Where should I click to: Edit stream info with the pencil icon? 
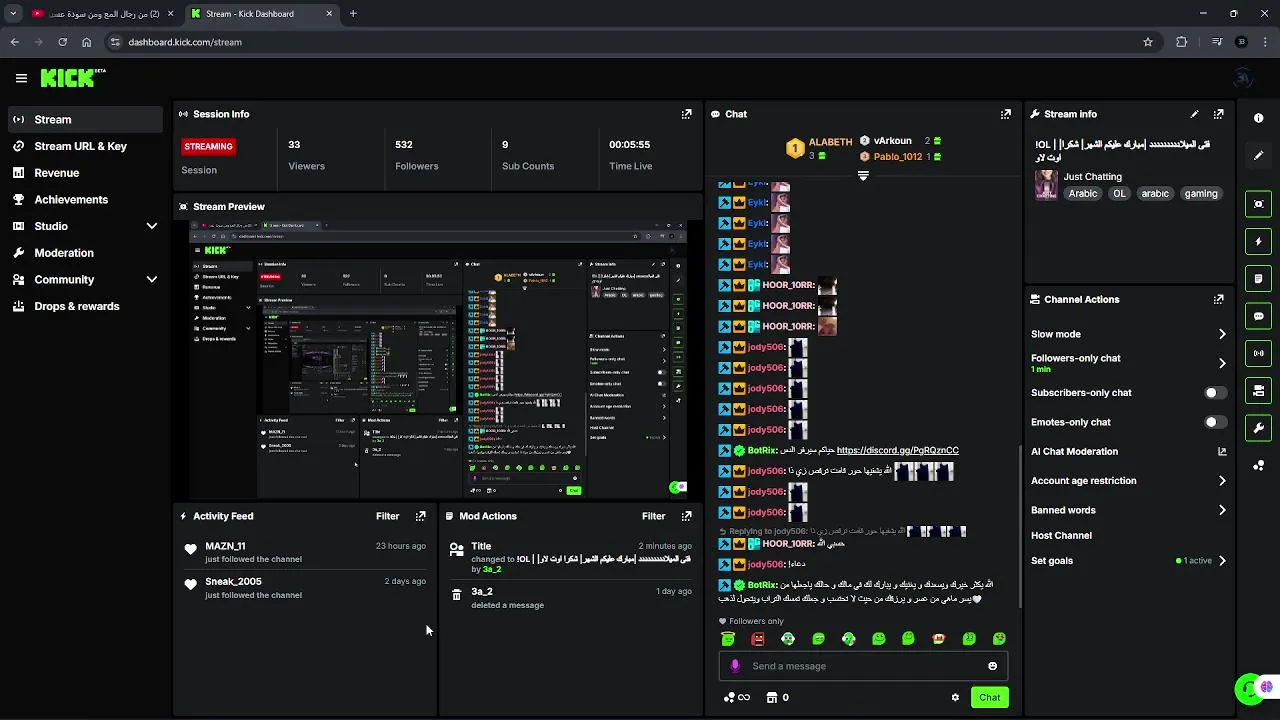pos(1194,114)
